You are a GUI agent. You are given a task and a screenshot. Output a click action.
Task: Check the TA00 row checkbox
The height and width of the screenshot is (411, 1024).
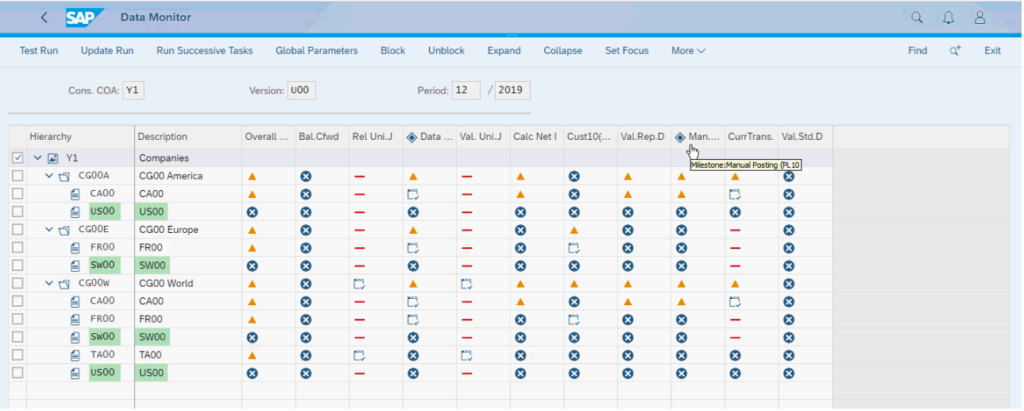point(18,355)
